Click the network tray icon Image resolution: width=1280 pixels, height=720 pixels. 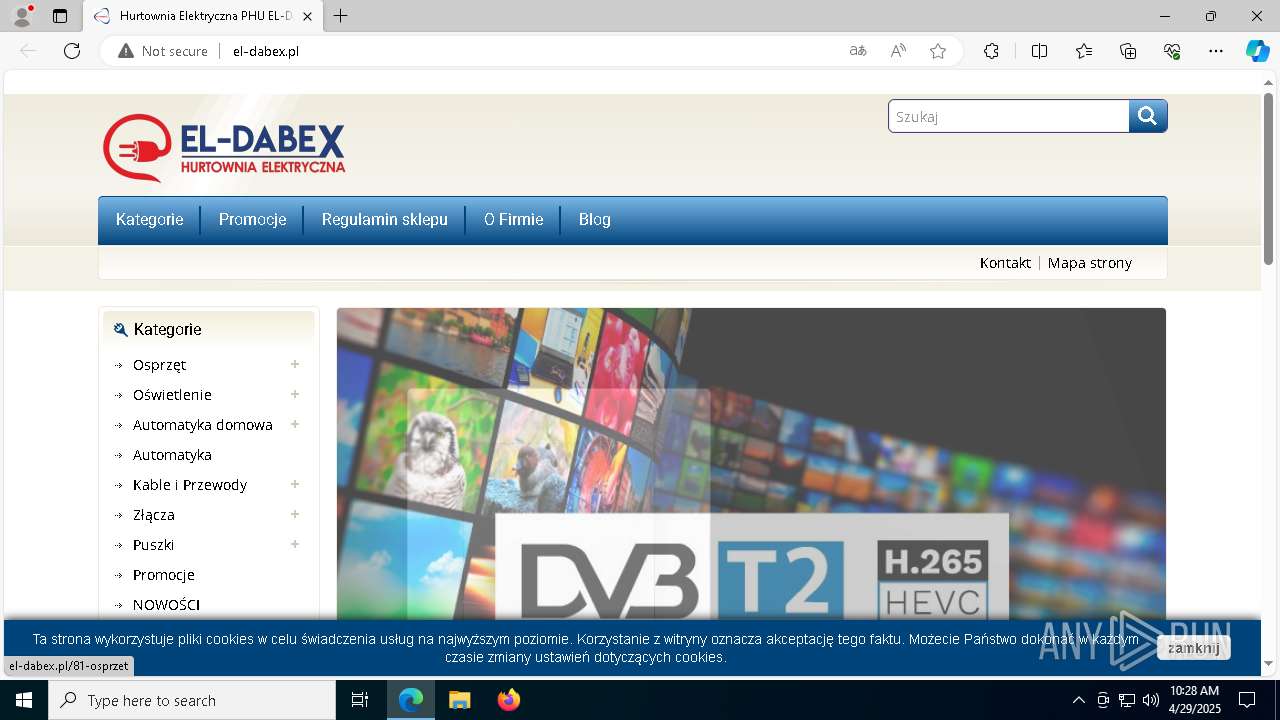[x=1126, y=700]
